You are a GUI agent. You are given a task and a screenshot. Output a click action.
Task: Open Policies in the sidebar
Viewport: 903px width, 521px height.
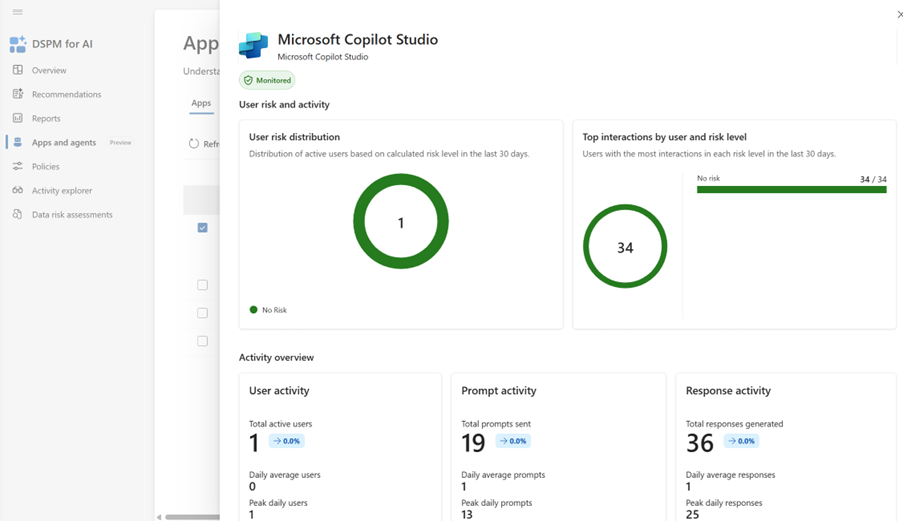click(45, 166)
